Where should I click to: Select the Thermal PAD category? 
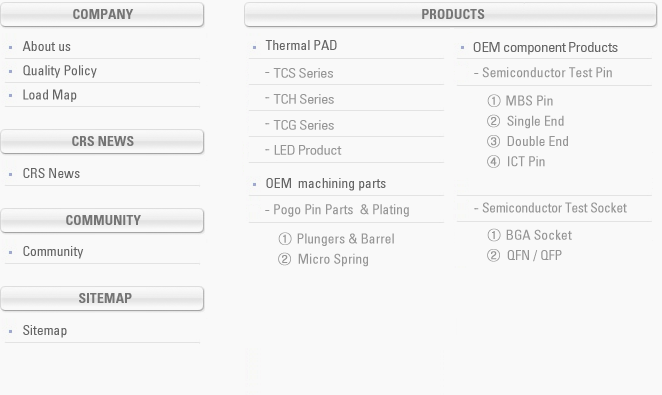(x=301, y=46)
